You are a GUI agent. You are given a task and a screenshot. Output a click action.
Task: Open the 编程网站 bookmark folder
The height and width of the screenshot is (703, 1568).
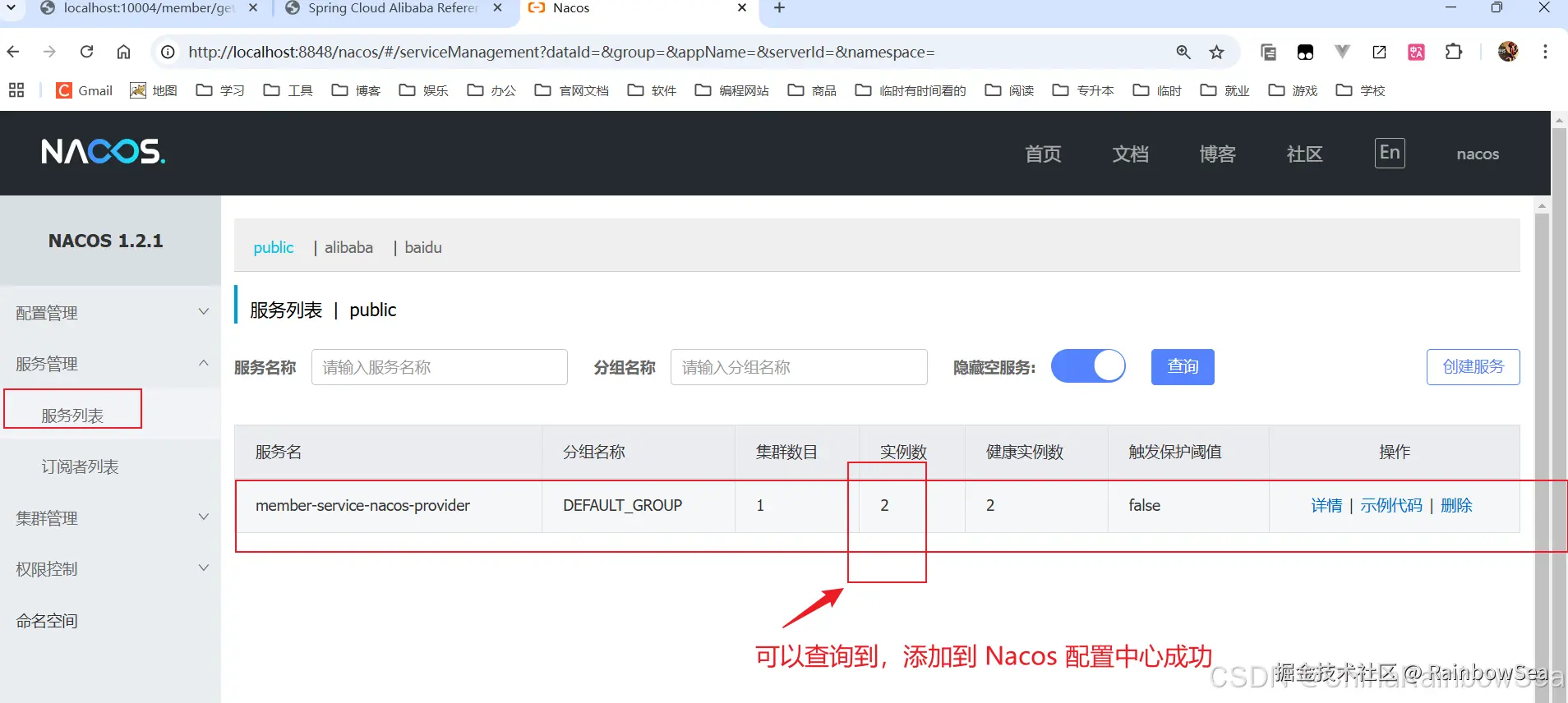[x=731, y=90]
